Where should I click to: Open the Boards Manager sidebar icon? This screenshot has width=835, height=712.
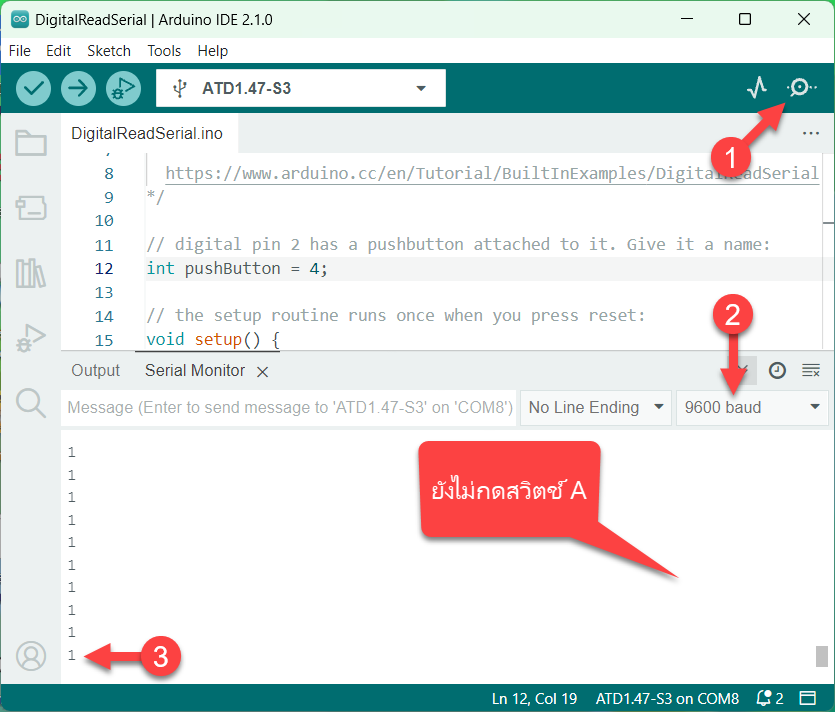31,208
